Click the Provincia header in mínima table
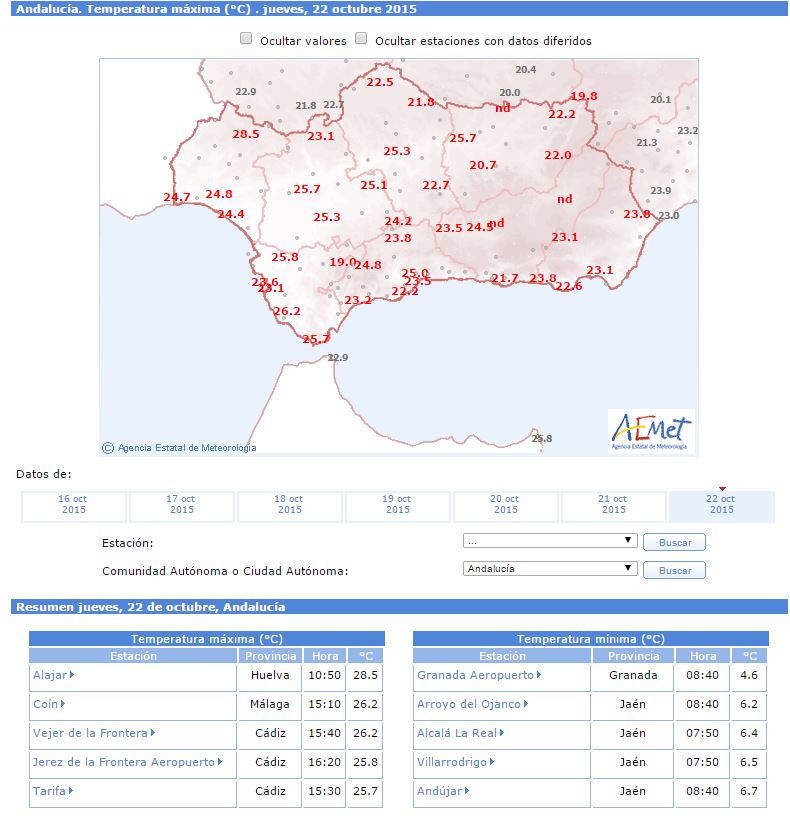The image size is (790, 821). [x=633, y=656]
